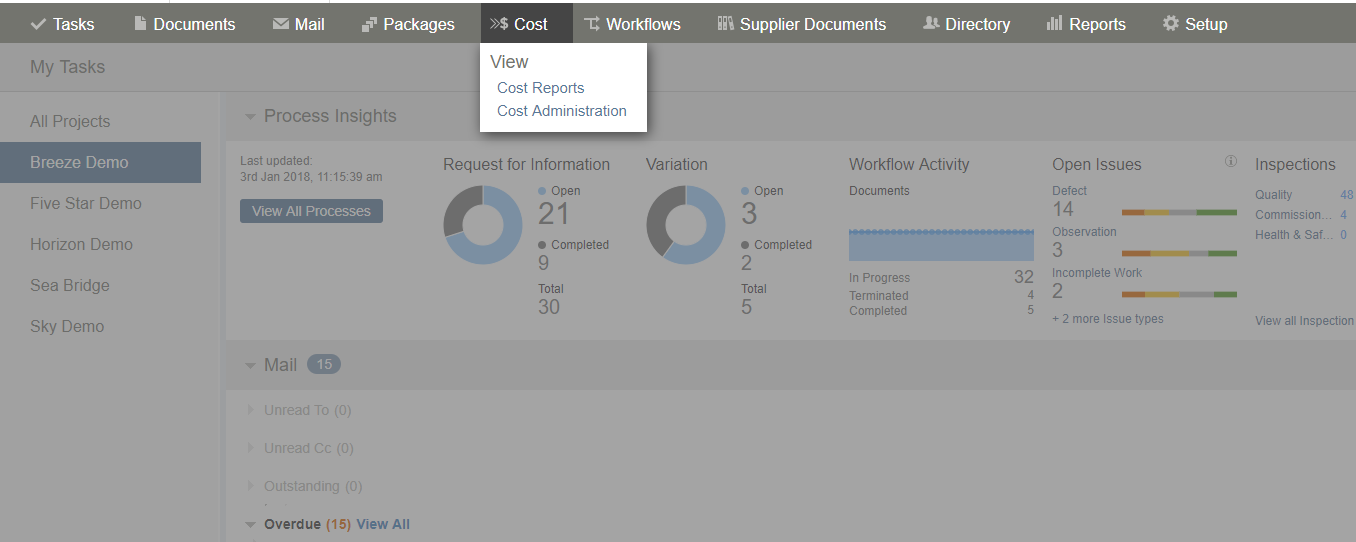Click the Workflow Activity documents chart

point(941,244)
